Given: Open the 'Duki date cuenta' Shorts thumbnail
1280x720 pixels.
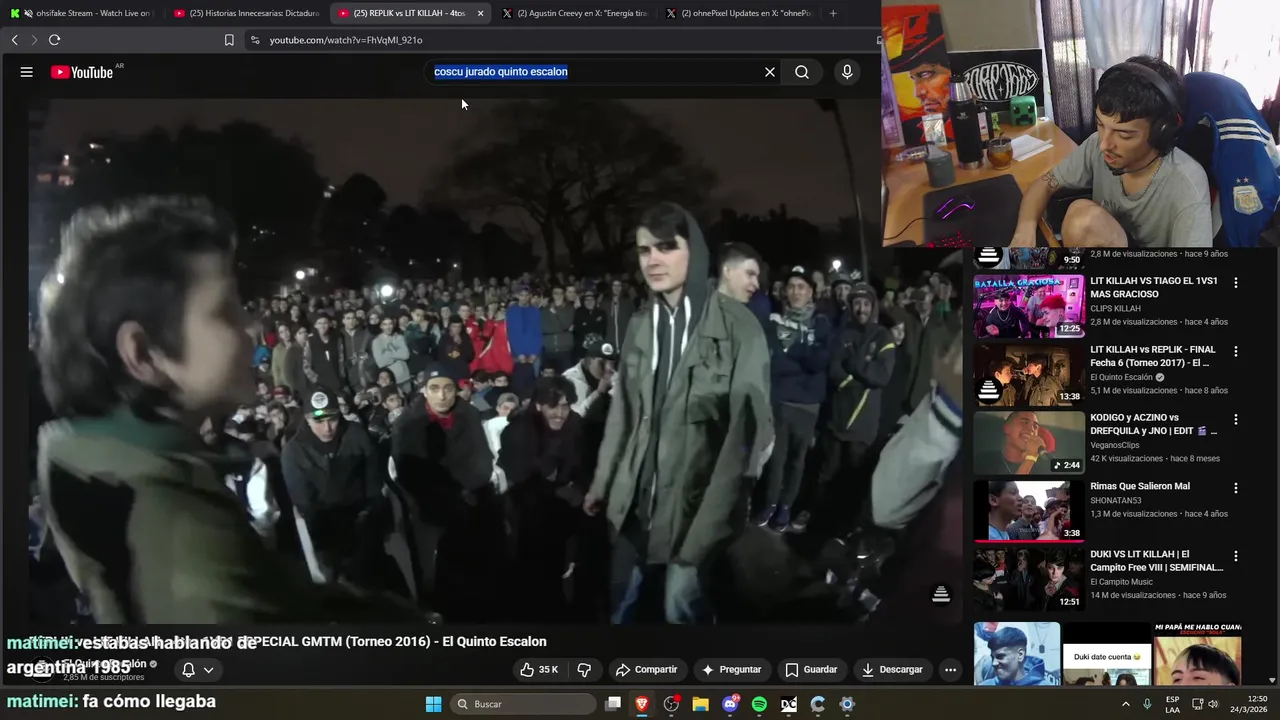Looking at the screenshot, I should click(1107, 654).
